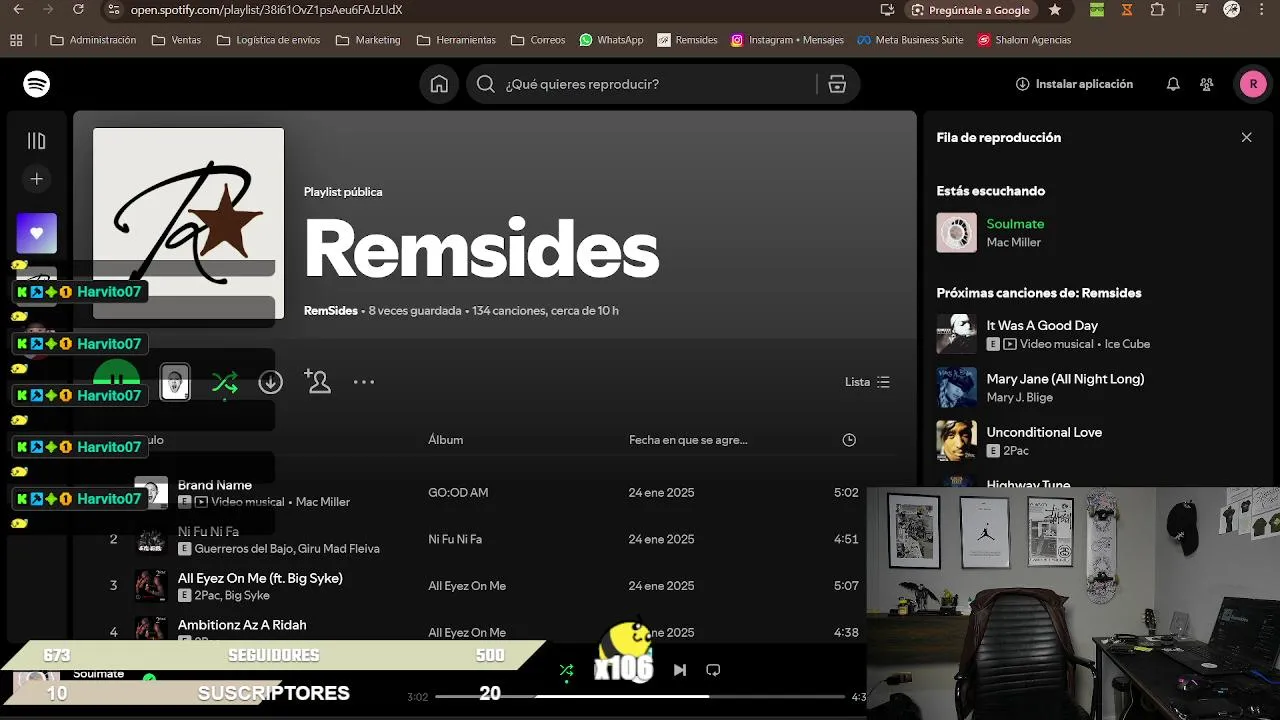Download the Remsides playlist
Image resolution: width=1280 pixels, height=720 pixels.
click(270, 382)
